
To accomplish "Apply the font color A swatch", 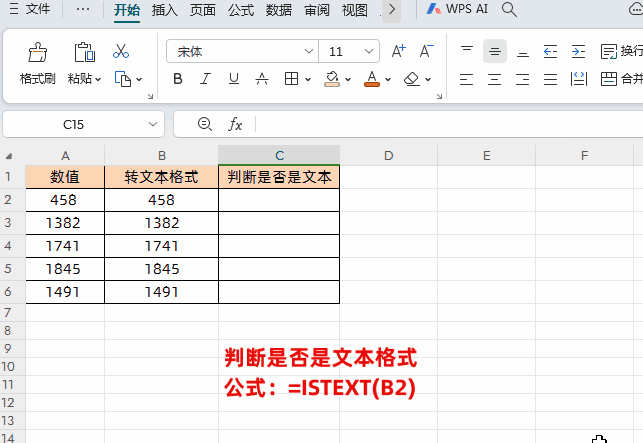I will click(372, 79).
